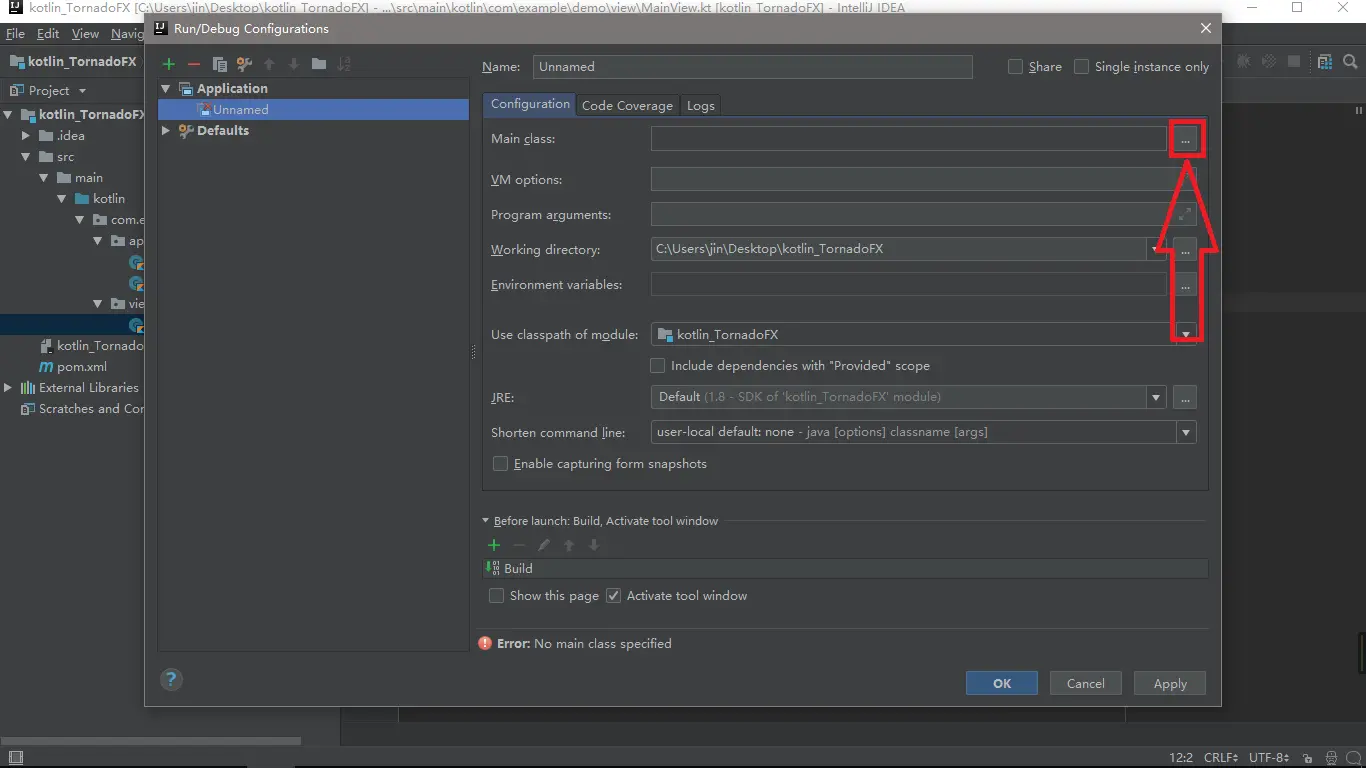Open Project Structure icon in main toolbar
Viewport: 1366px width, 768px height.
click(1325, 62)
